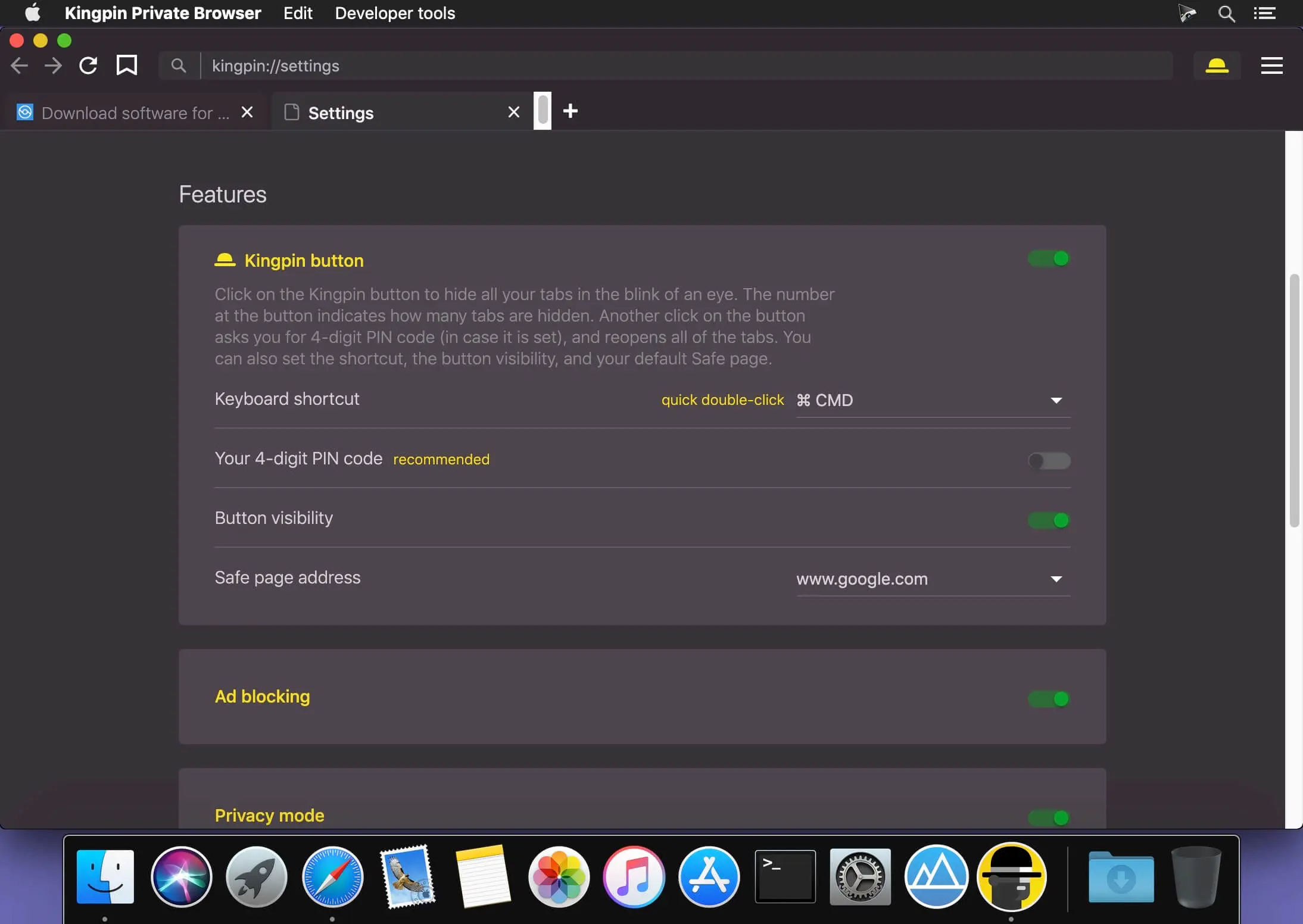Screen dimensions: 1303x924
Task: Open Spotlight search in the menu bar
Action: 1226,13
